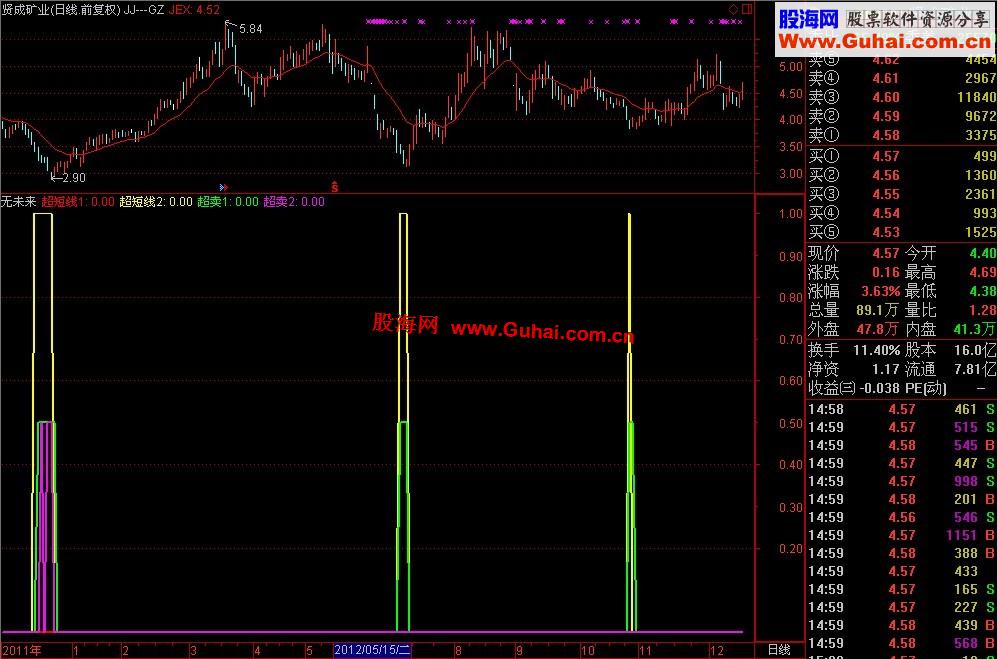Click the 5.00 label on the price axis

(x=790, y=66)
